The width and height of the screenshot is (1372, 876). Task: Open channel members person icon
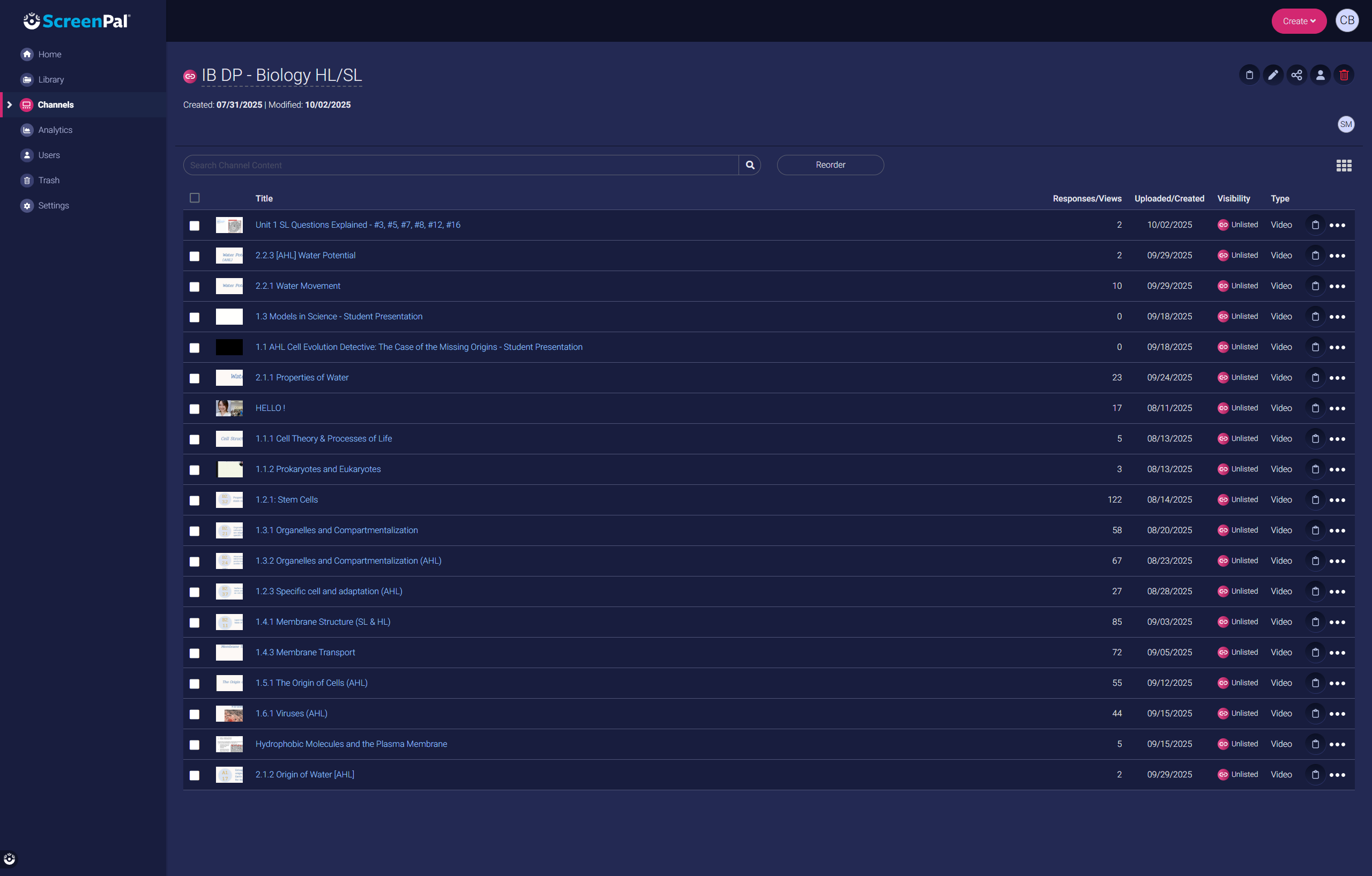click(x=1319, y=75)
